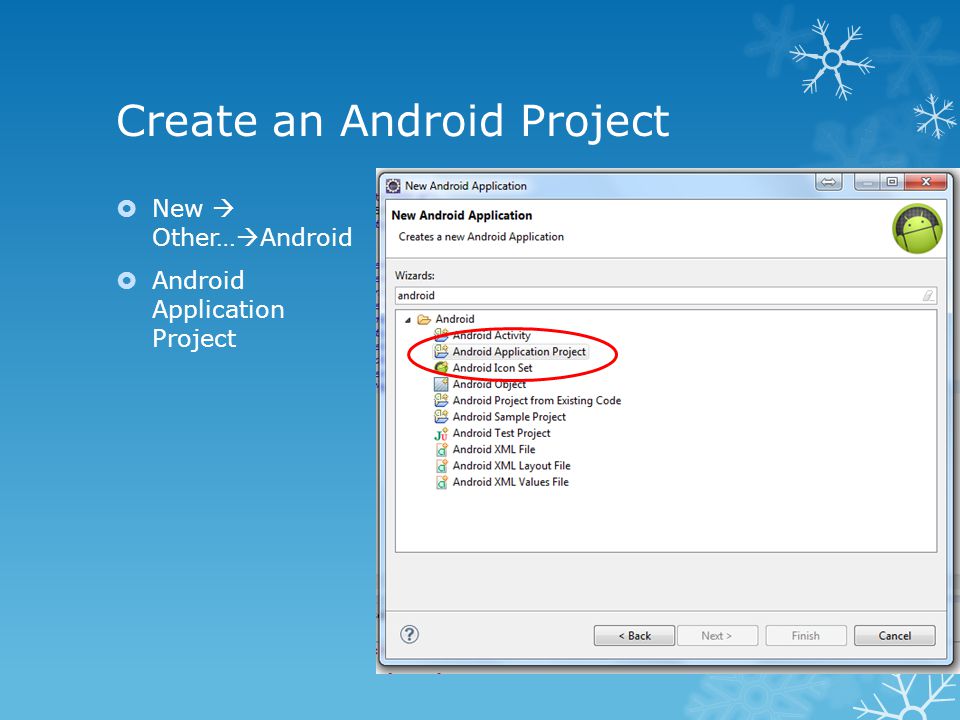Cancel the New Android Application dialog
This screenshot has width=960, height=720.
click(894, 636)
